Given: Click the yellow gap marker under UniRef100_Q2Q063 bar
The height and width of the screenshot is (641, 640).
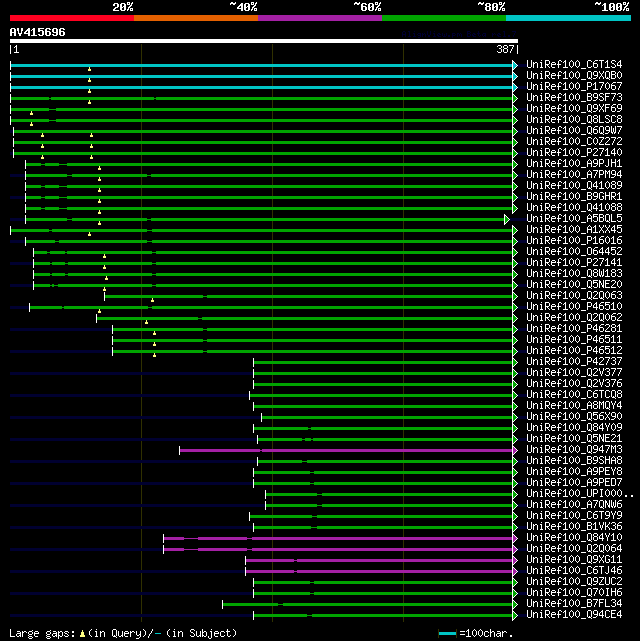Looking at the screenshot, I should [152, 300].
